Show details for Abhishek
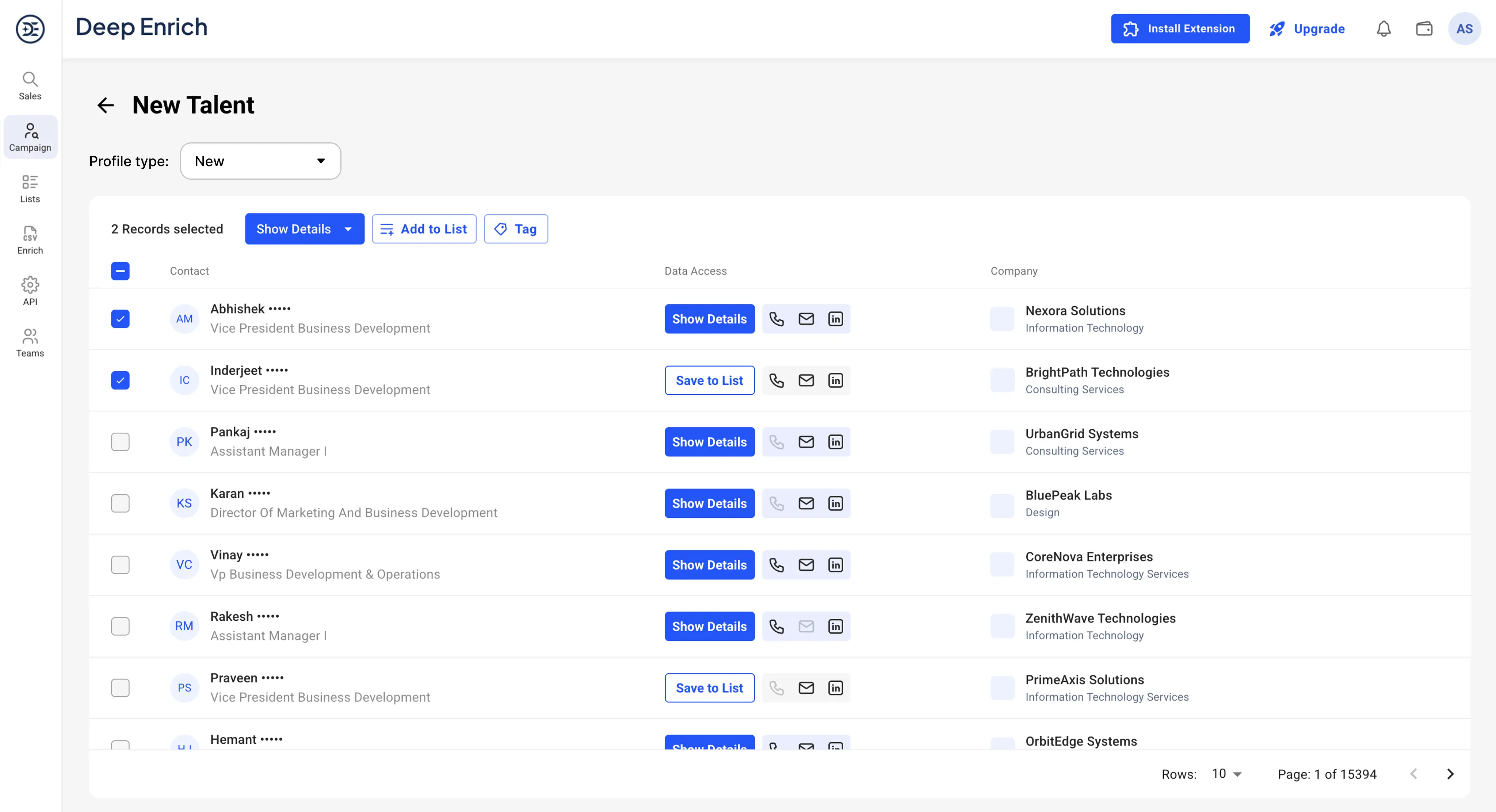The height and width of the screenshot is (812, 1496). (x=709, y=319)
